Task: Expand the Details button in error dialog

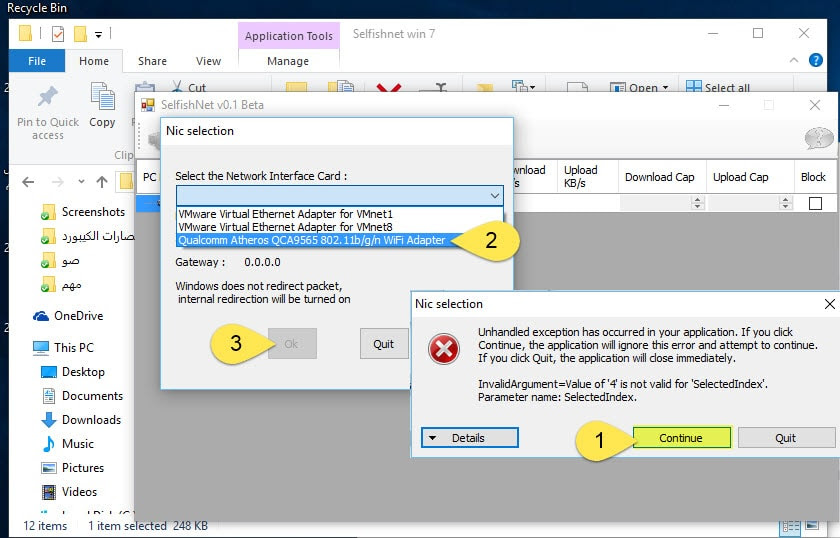Action: [470, 438]
